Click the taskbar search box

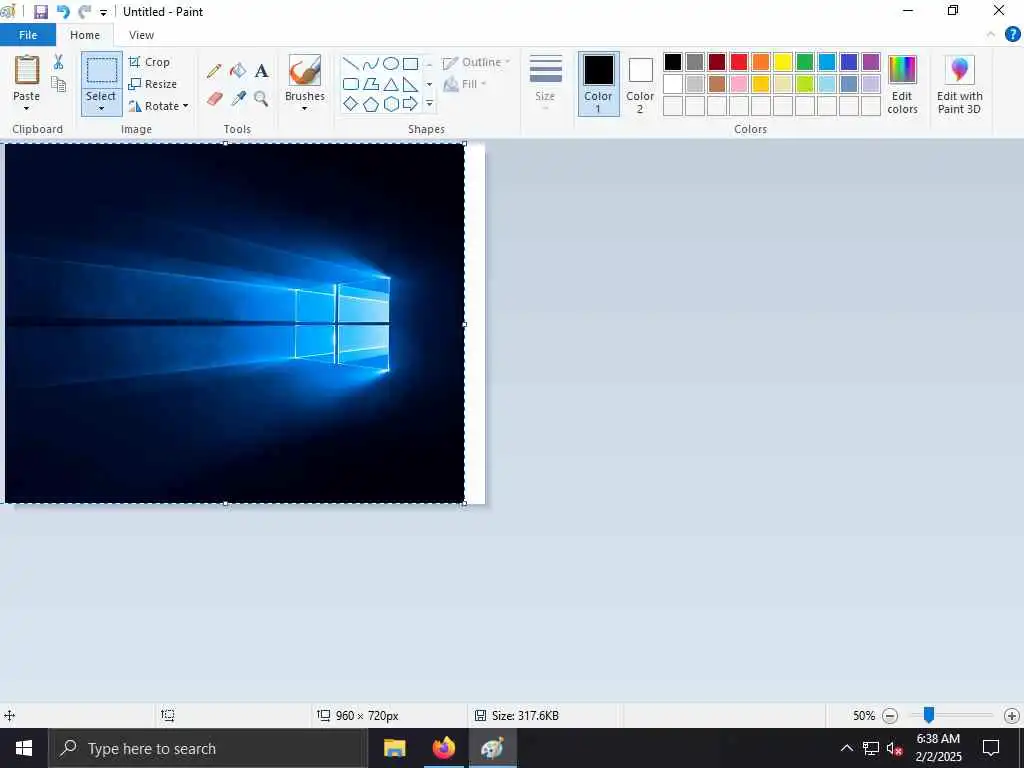[x=208, y=748]
